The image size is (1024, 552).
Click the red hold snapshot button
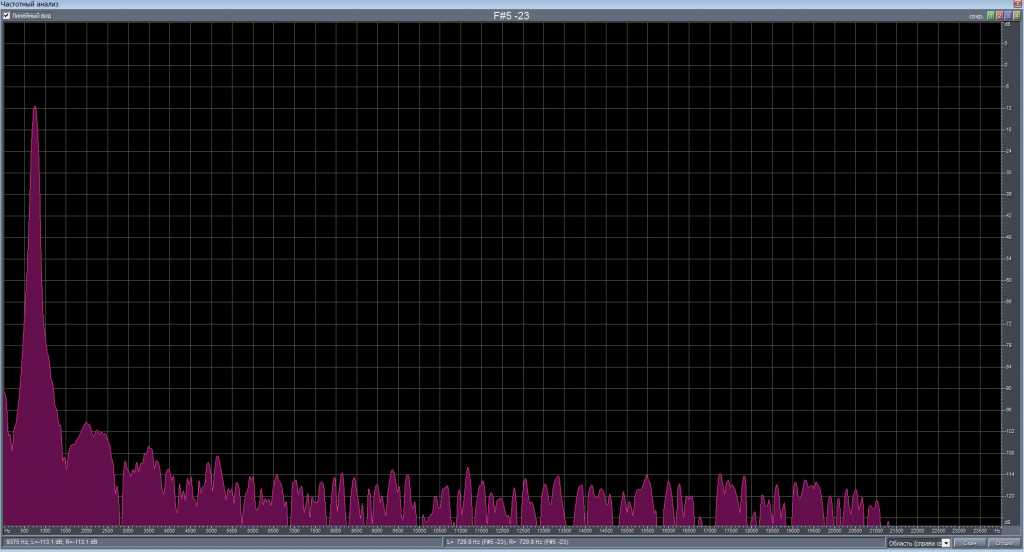pos(999,16)
